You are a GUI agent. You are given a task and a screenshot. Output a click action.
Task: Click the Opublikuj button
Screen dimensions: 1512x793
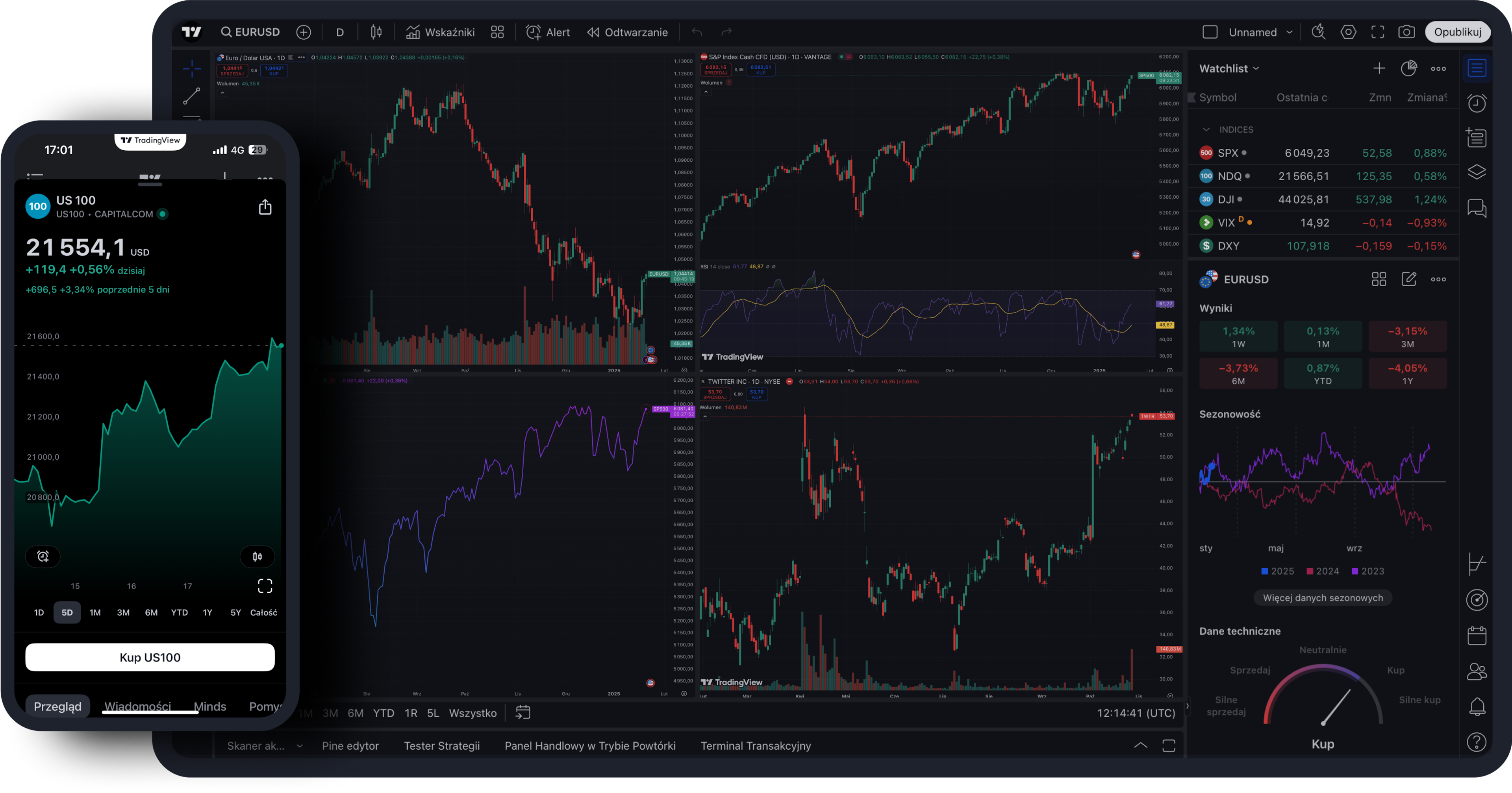(x=1458, y=31)
